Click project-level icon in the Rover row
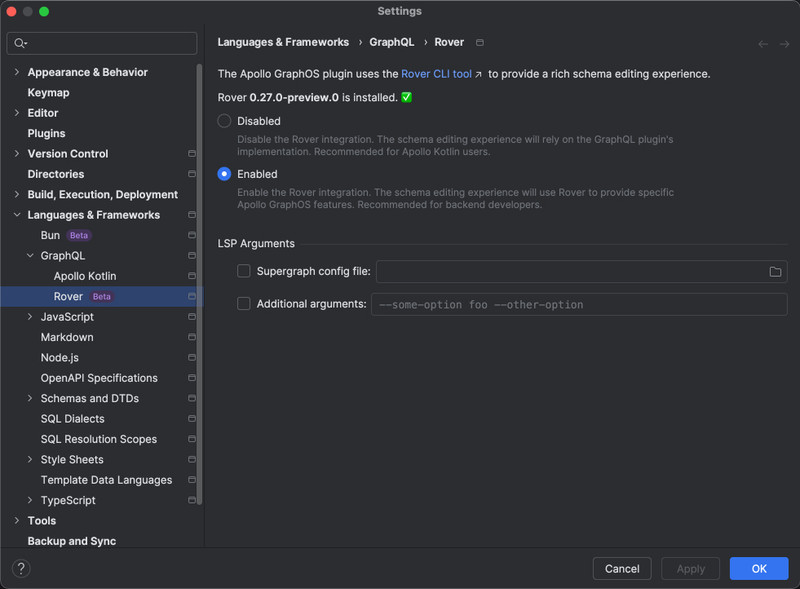Viewport: 800px width, 589px height. click(x=192, y=297)
